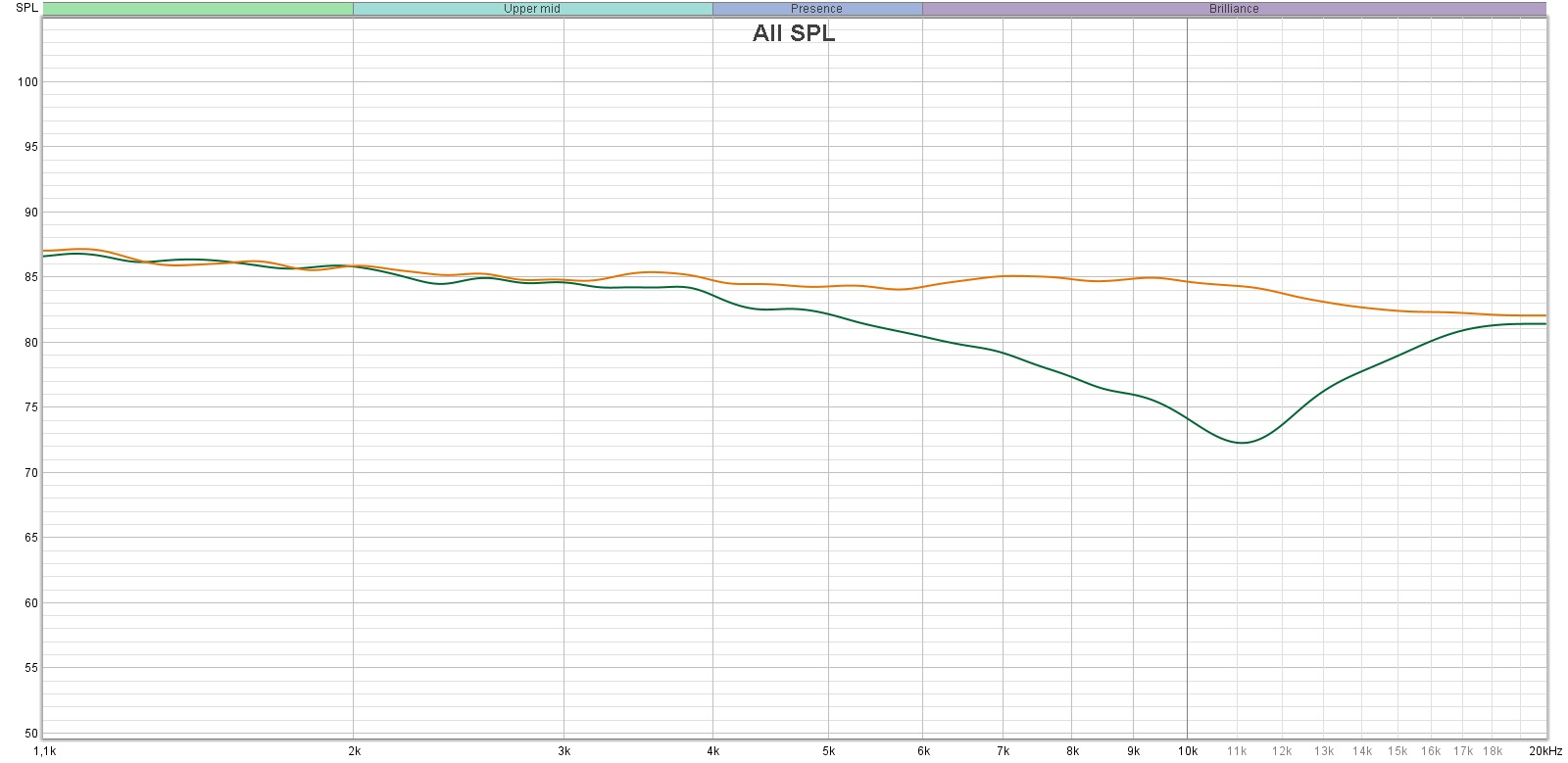Click the "2k" frequency axis label
1568x763 pixels.
point(355,751)
